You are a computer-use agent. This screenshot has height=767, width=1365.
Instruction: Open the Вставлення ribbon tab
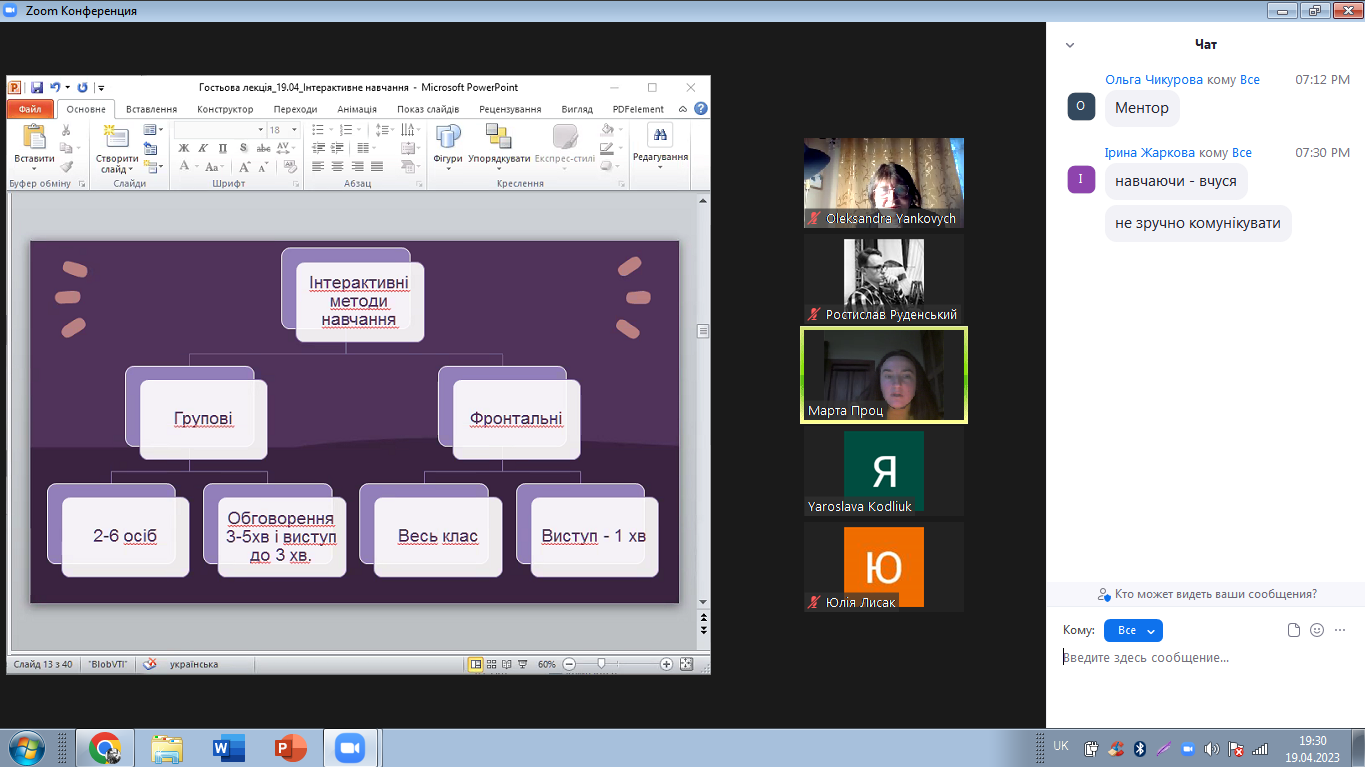[152, 109]
